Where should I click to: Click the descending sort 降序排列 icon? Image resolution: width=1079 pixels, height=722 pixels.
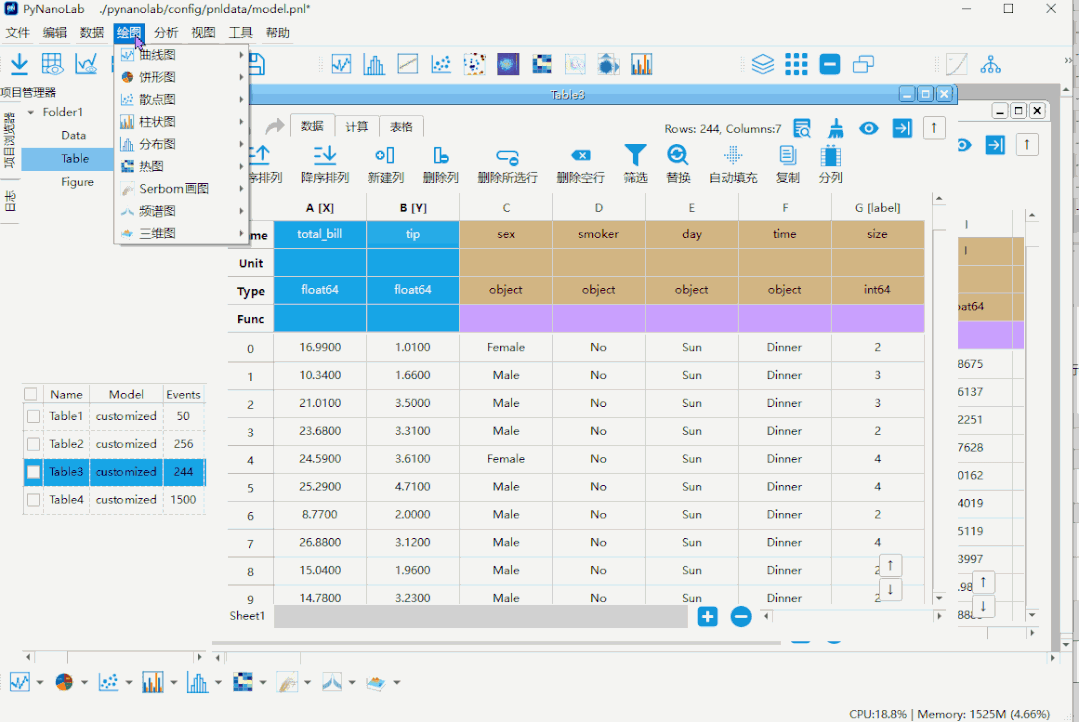[x=325, y=156]
